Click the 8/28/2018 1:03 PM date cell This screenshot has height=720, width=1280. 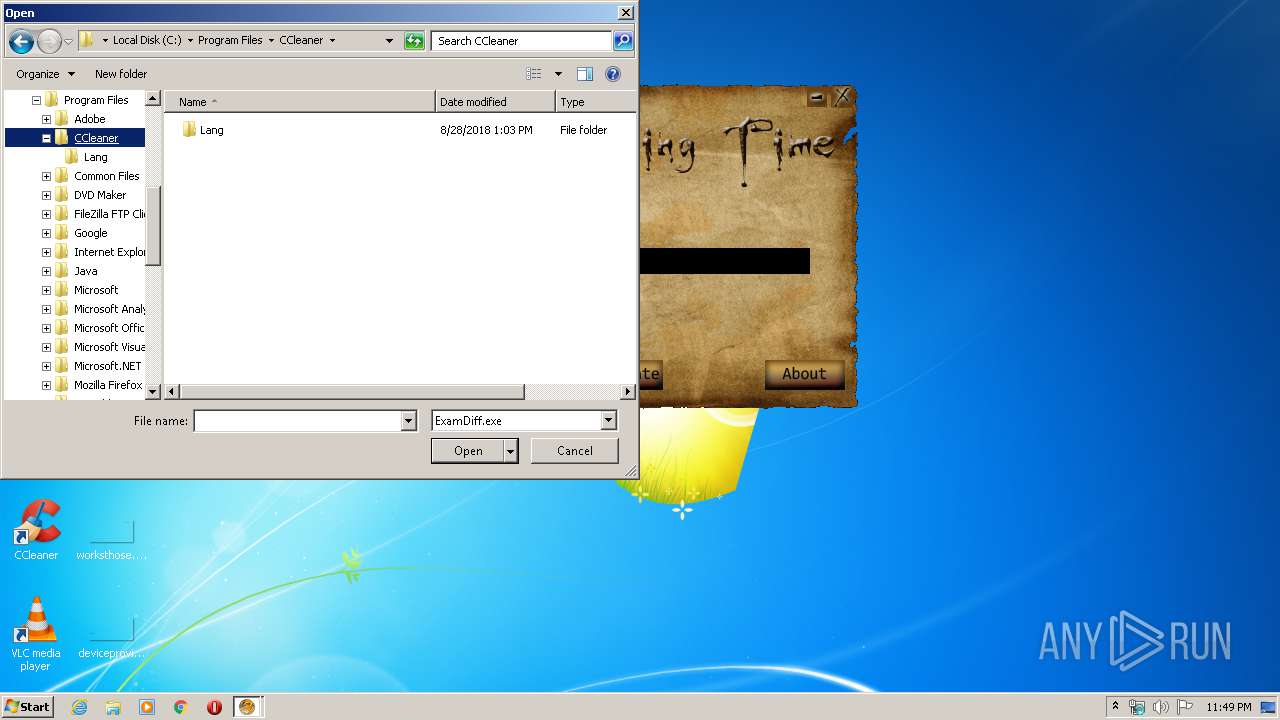(486, 130)
